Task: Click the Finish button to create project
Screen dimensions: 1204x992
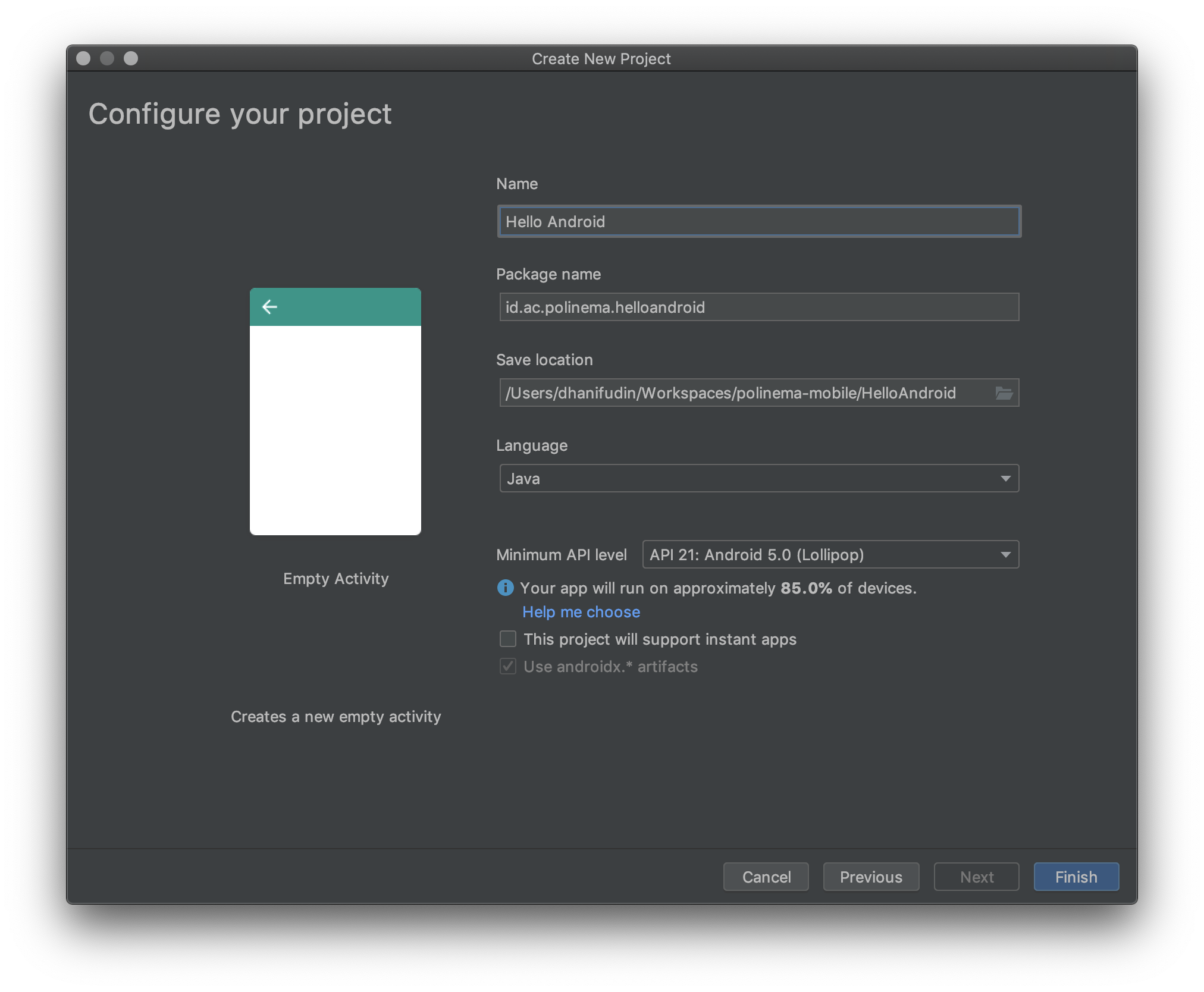Action: tap(1075, 877)
